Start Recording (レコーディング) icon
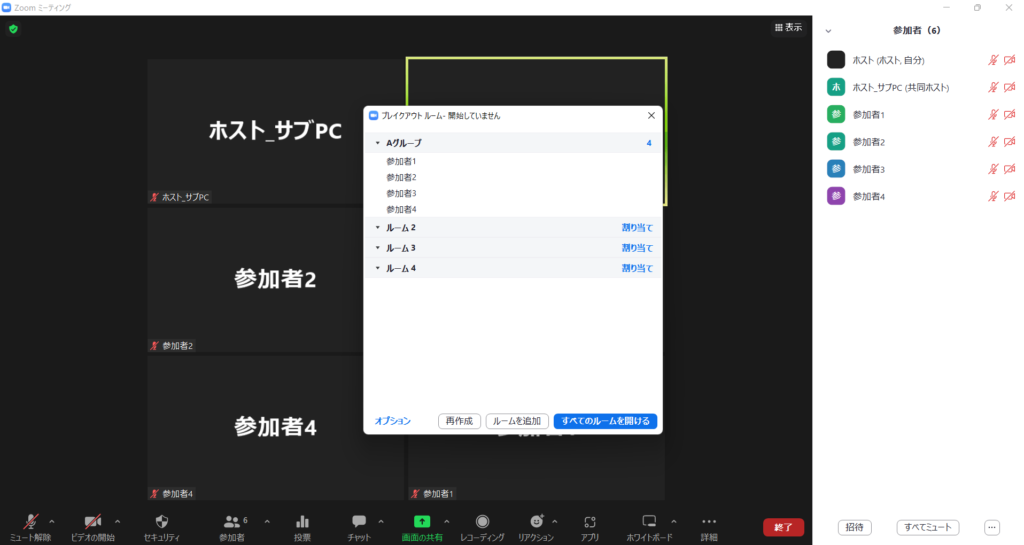This screenshot has width=1024, height=545. 482,521
